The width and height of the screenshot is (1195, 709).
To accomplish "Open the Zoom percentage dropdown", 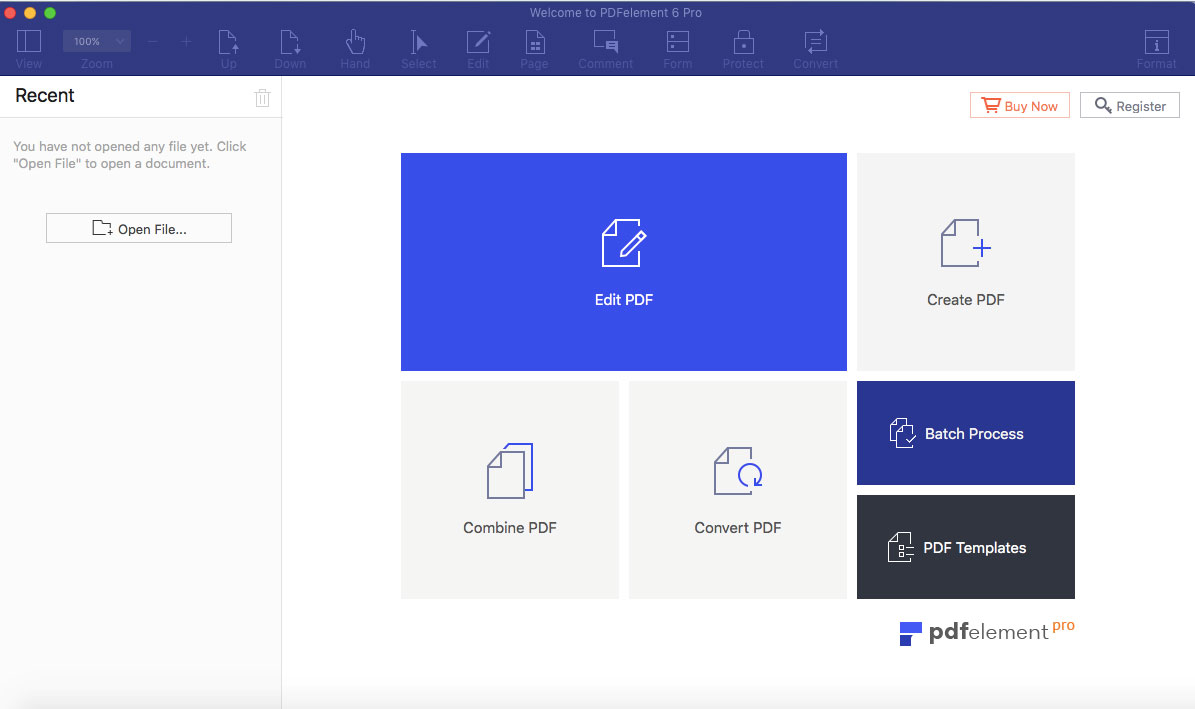I will [96, 41].
